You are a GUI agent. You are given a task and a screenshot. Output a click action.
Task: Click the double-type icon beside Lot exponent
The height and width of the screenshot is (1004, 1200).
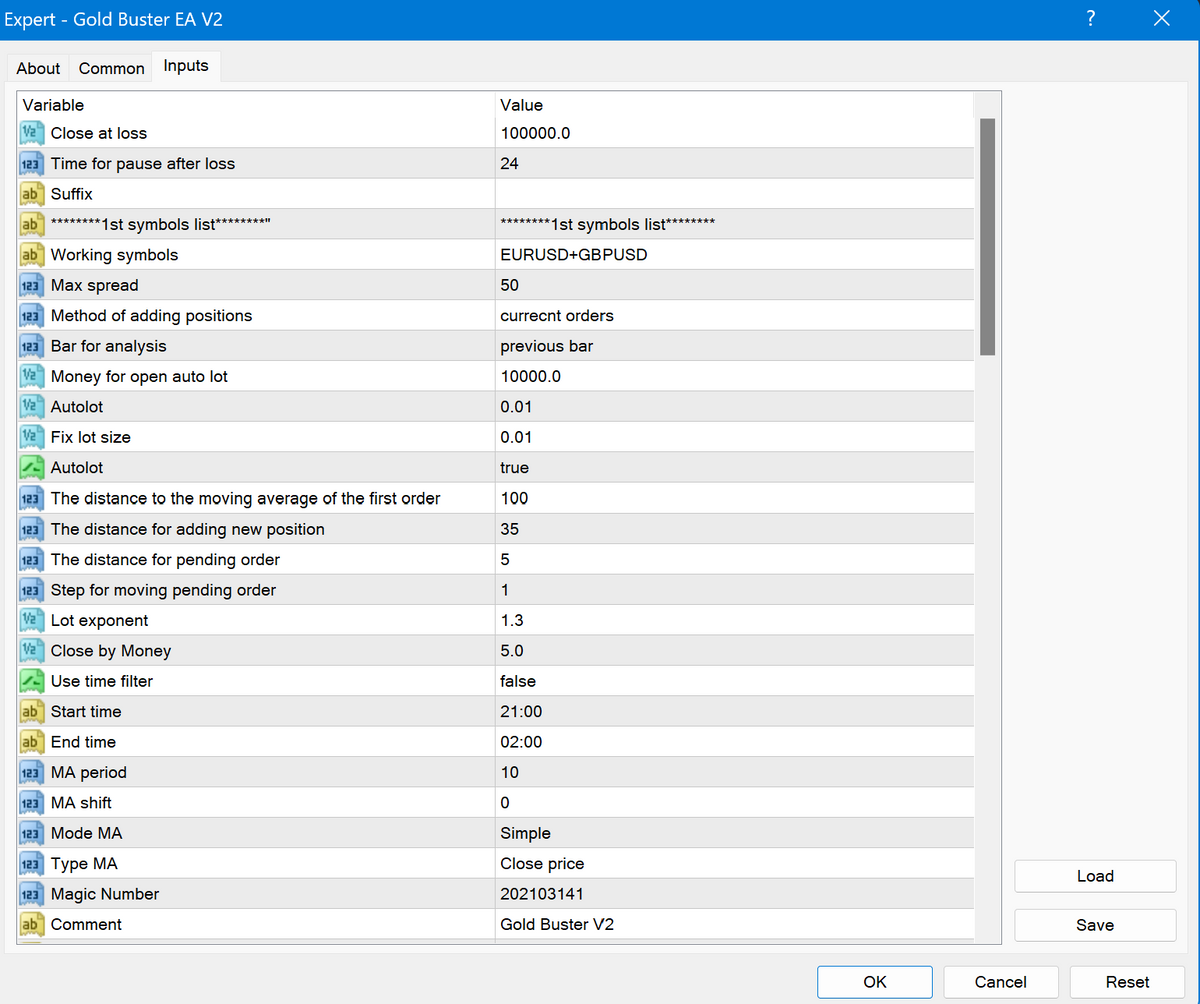(31, 620)
